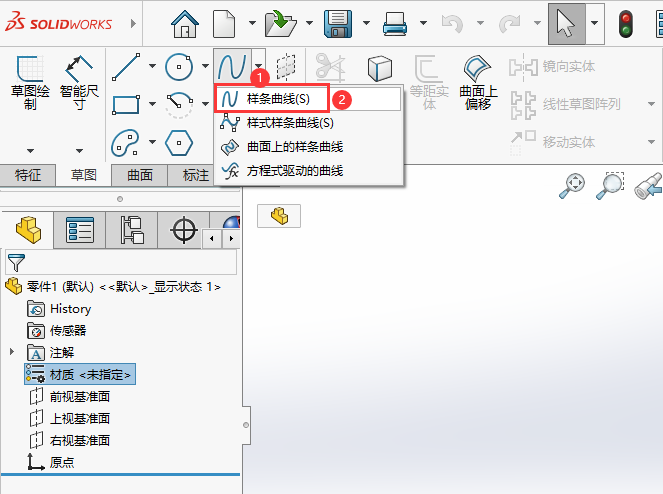This screenshot has height=494, width=663.
Task: Select the 前视基准面 front plane
Action: click(x=69, y=397)
